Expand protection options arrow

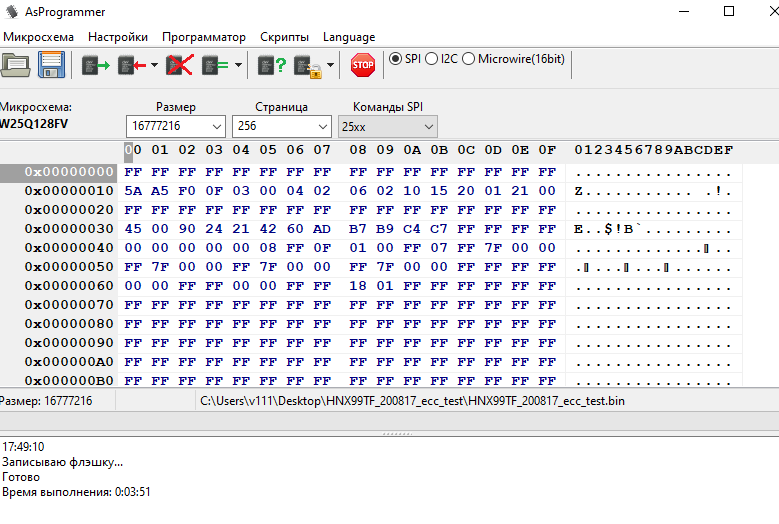(330, 65)
